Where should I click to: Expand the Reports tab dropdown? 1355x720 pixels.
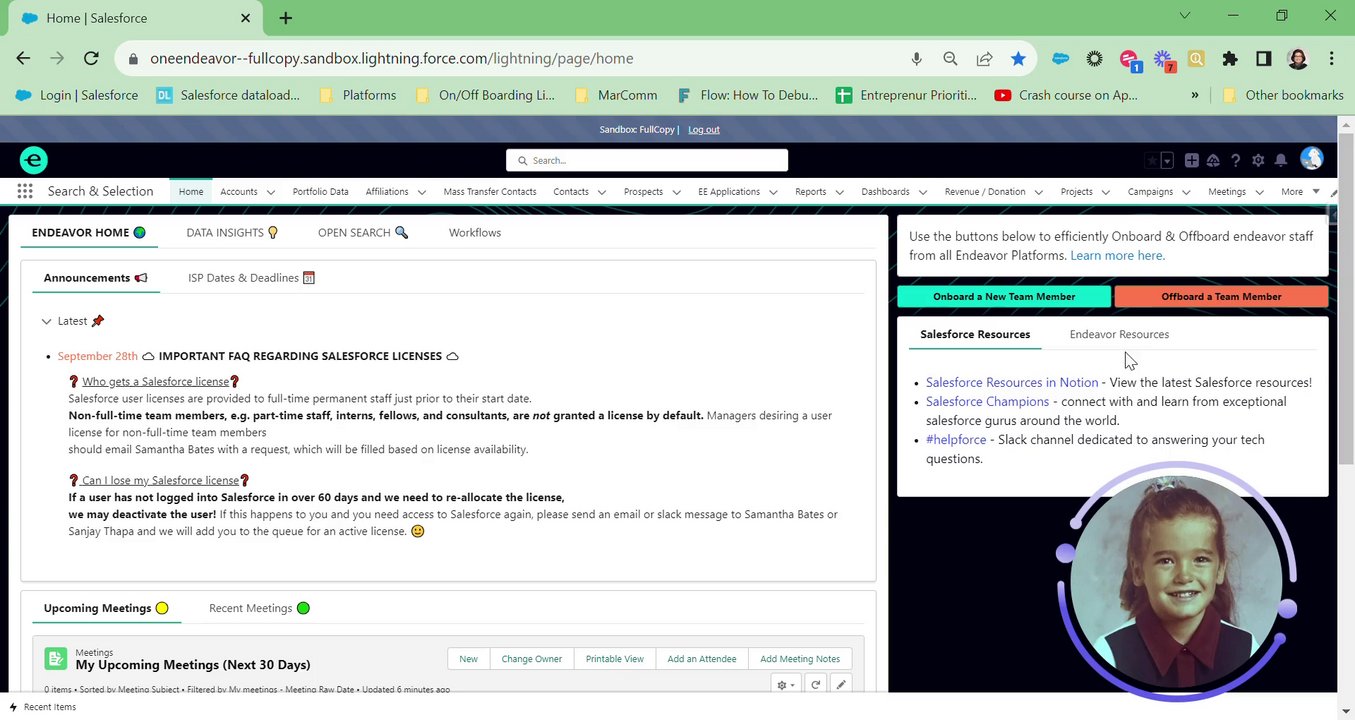(x=839, y=192)
